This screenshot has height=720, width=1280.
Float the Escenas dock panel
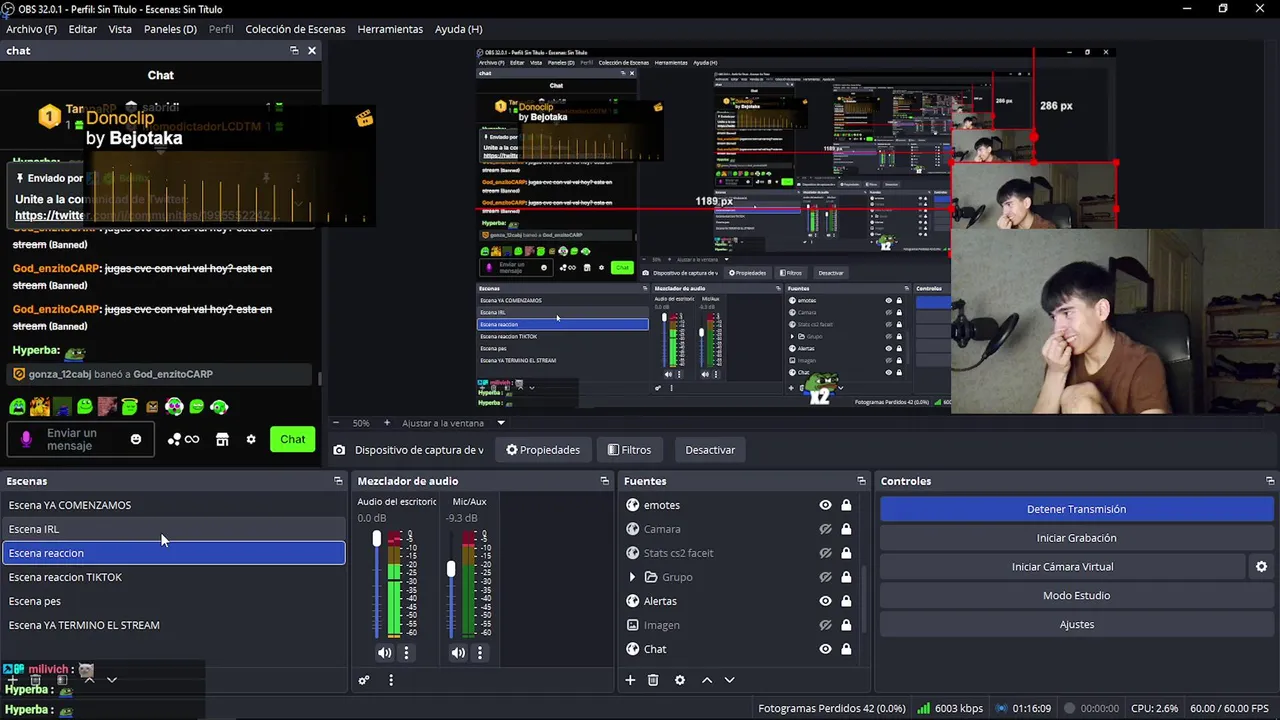tap(338, 481)
